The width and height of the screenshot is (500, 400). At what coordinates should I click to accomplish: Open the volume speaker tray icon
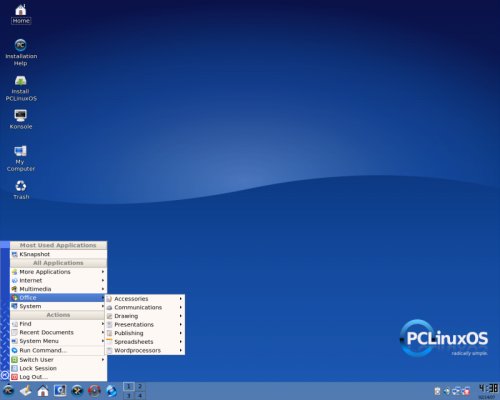447,391
